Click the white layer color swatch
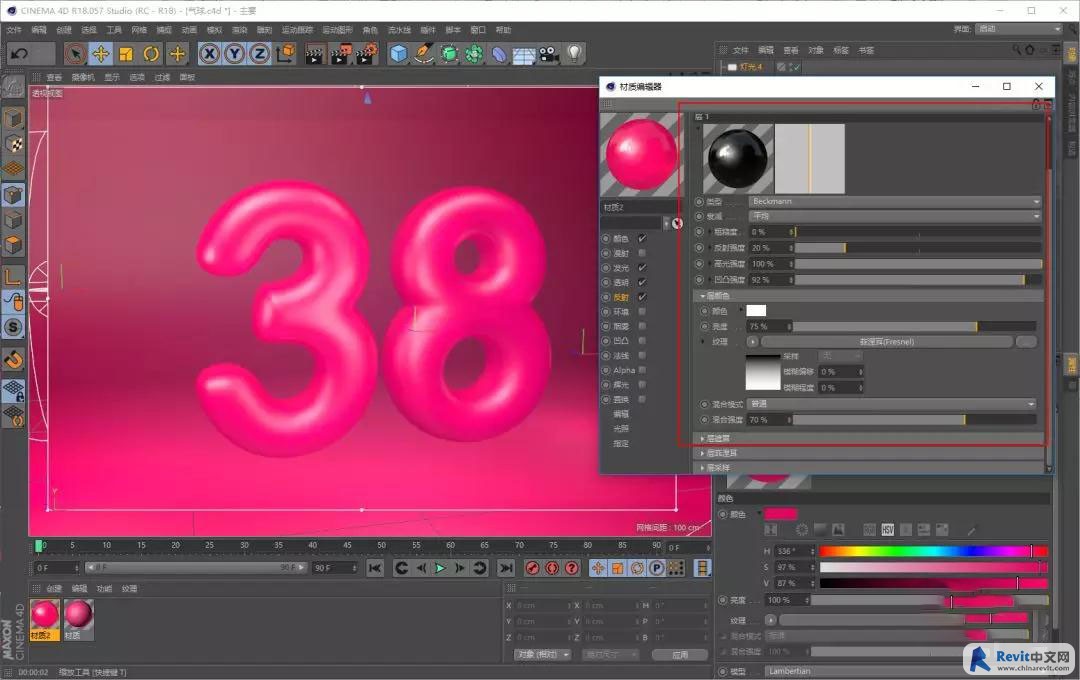Image resolution: width=1080 pixels, height=680 pixels. (x=756, y=311)
